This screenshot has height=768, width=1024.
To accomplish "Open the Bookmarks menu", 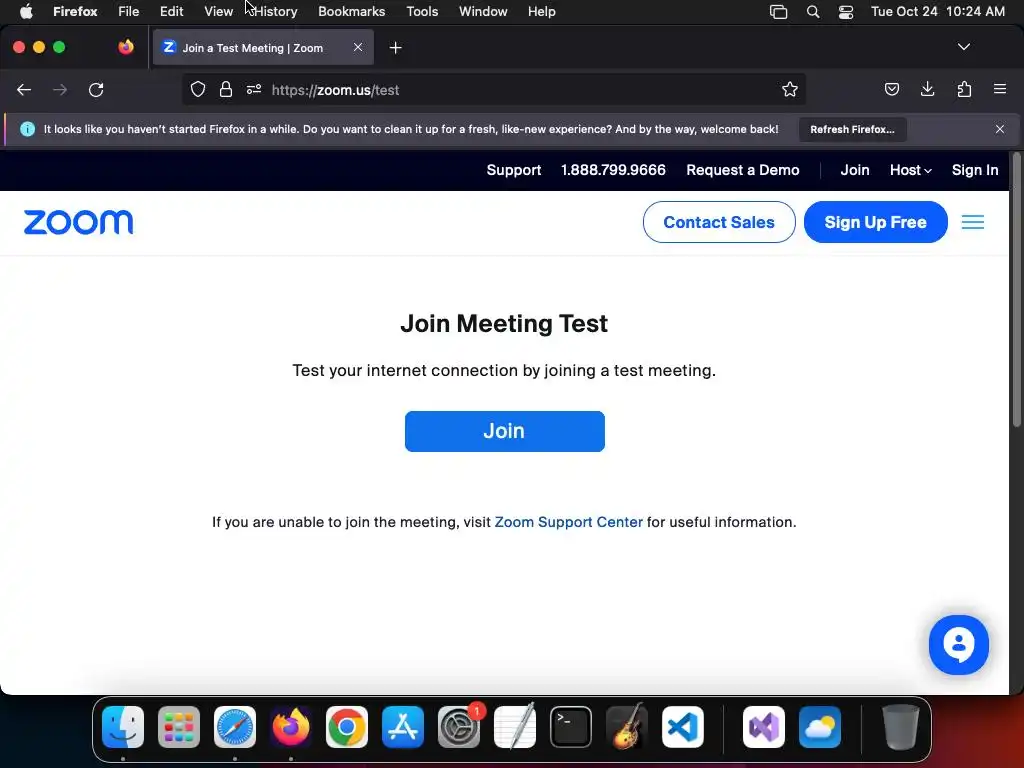I will [351, 12].
